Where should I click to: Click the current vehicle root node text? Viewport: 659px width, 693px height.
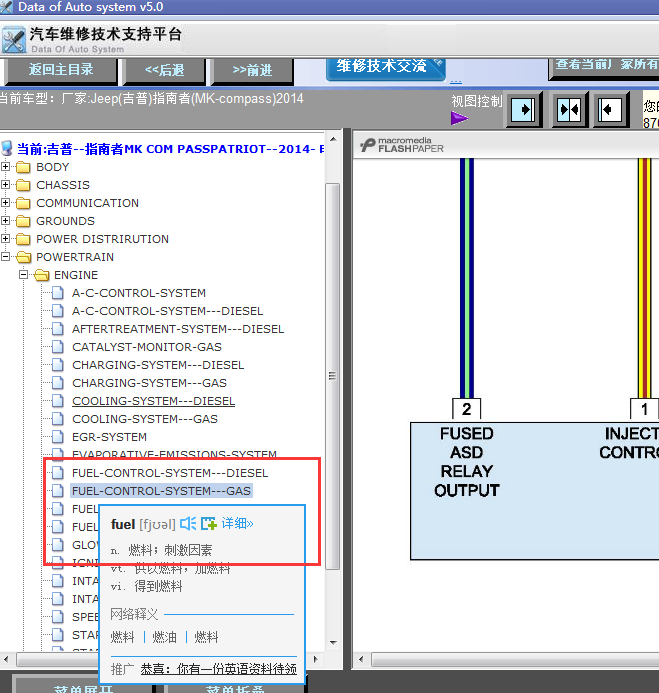click(171, 149)
